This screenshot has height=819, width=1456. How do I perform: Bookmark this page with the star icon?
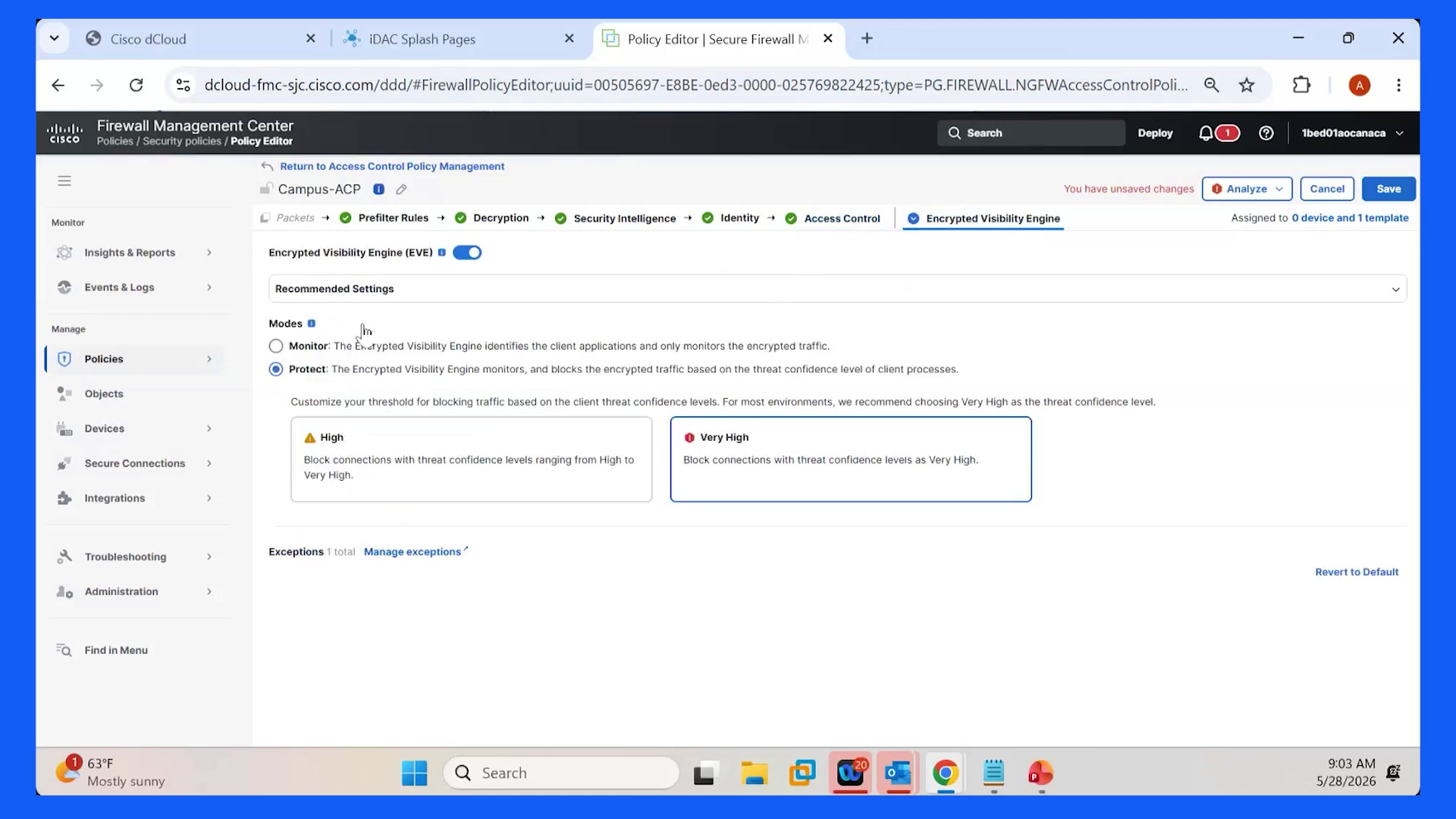click(x=1247, y=85)
